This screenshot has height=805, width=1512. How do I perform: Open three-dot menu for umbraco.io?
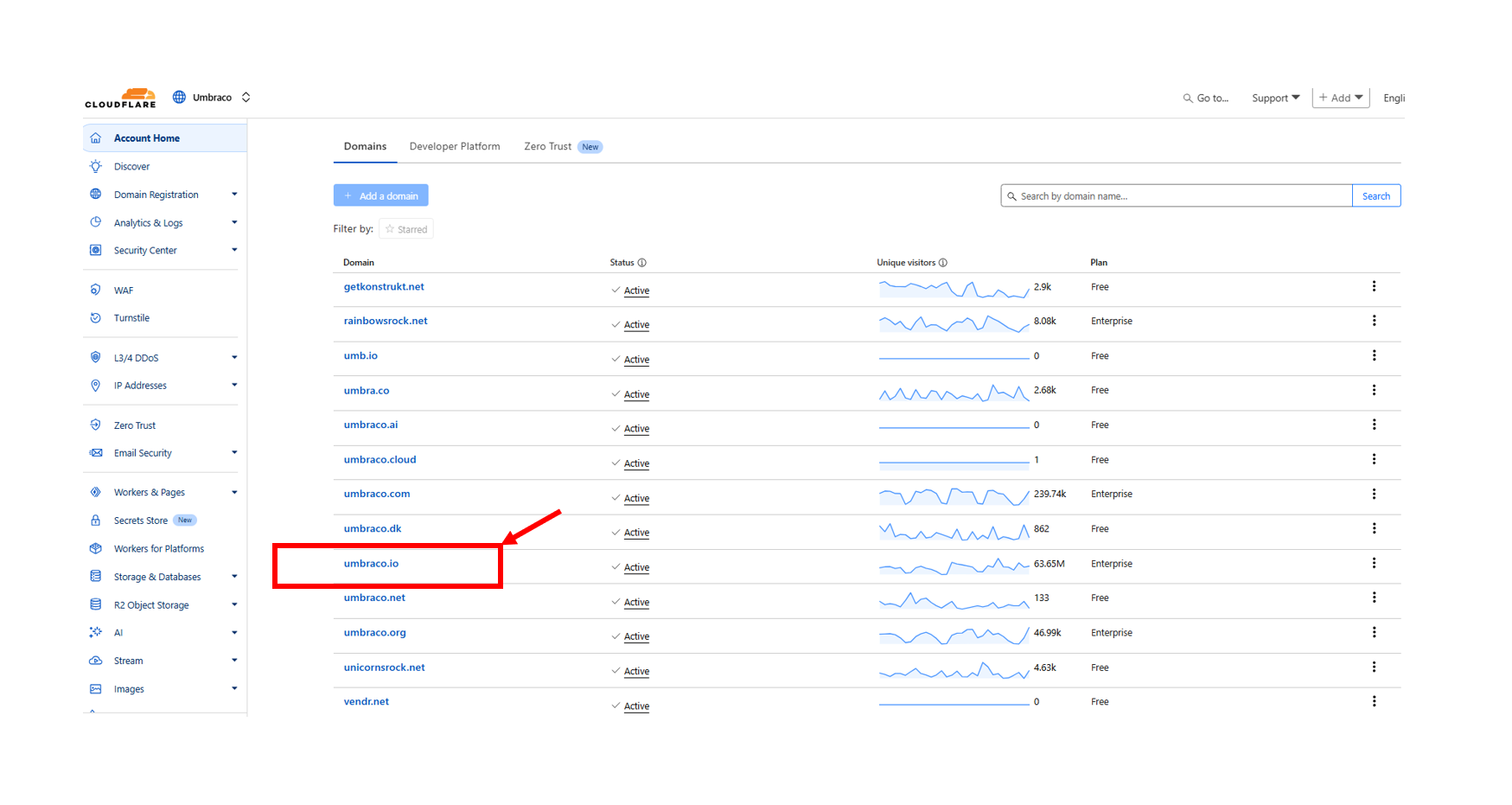tap(1374, 563)
